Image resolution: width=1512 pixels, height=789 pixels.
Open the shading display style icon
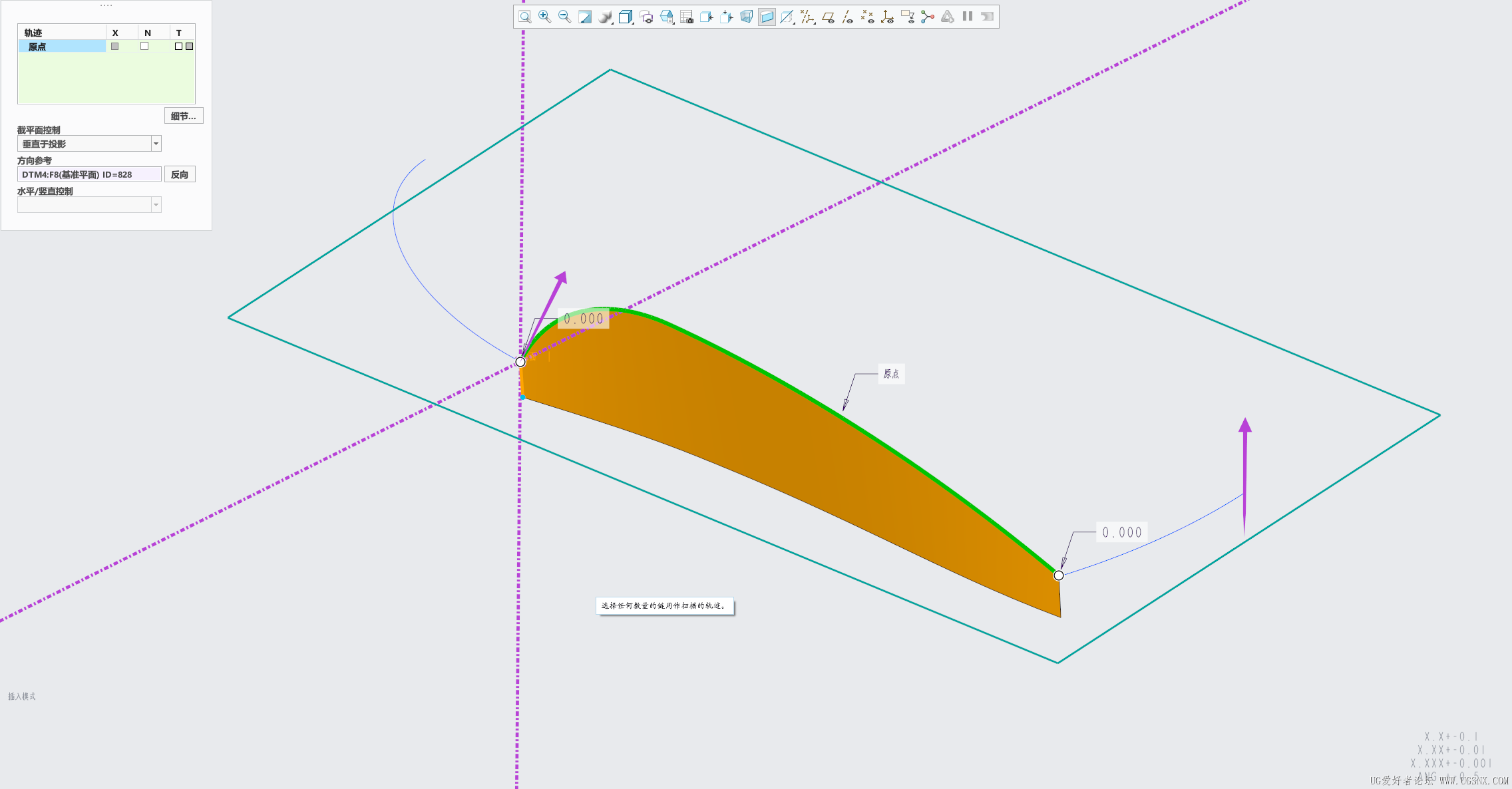coord(605,17)
